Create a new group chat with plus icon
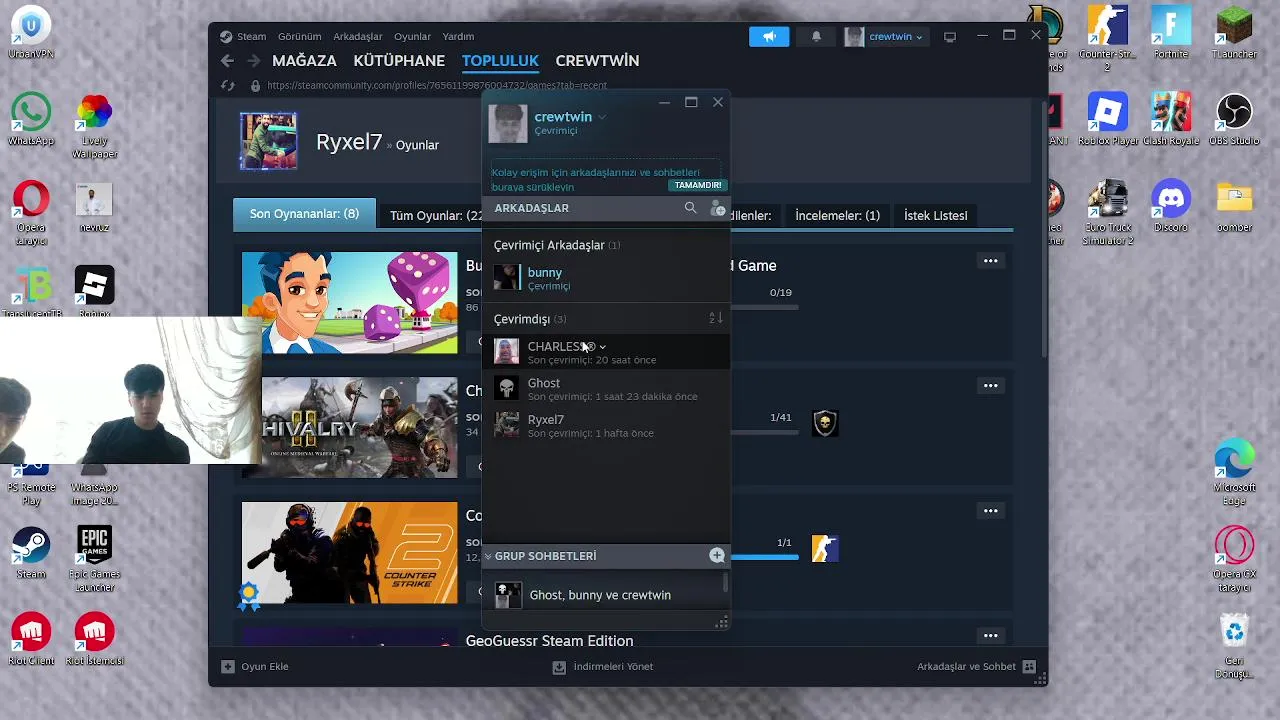This screenshot has height=720, width=1280. click(717, 556)
